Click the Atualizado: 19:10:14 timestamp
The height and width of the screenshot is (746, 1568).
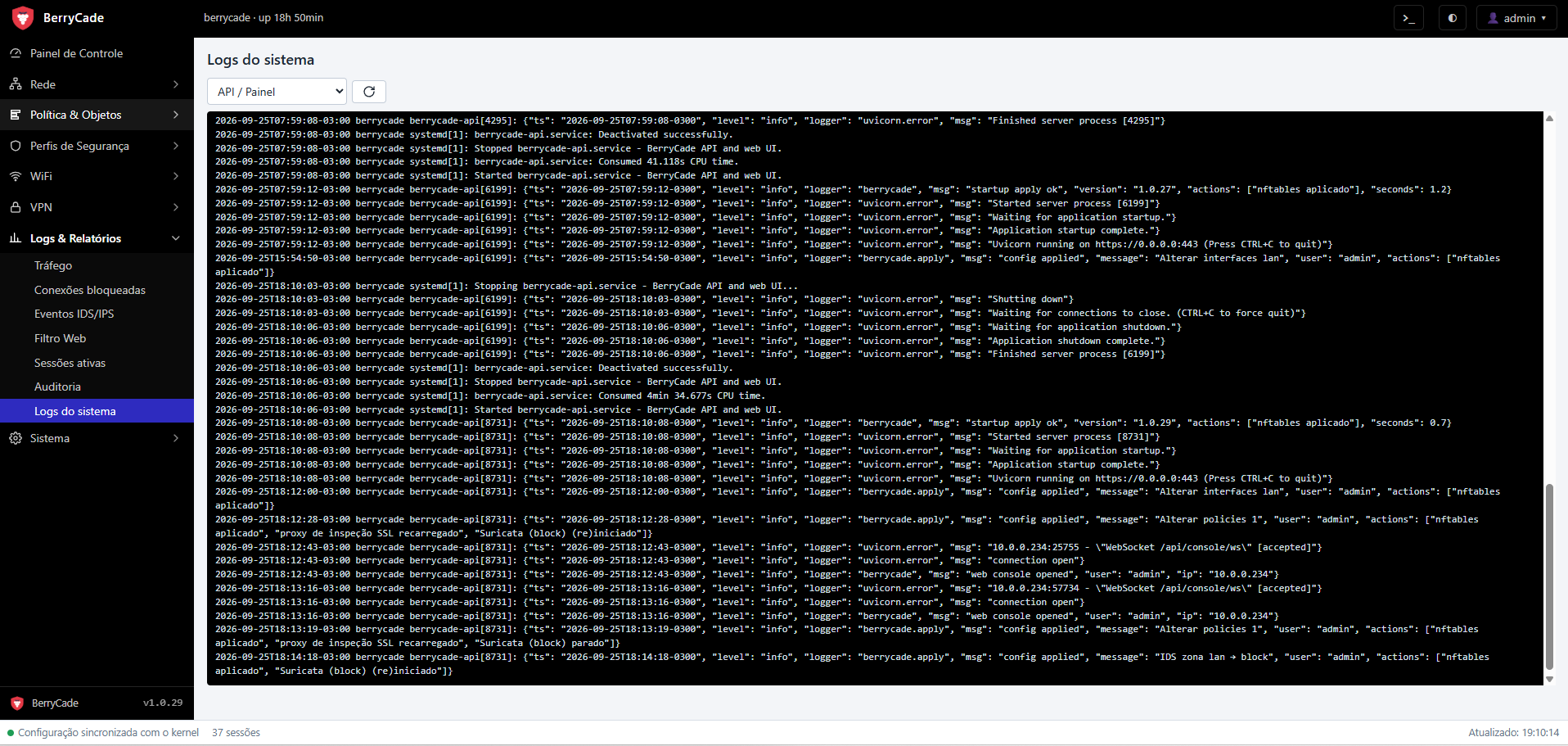(1513, 733)
